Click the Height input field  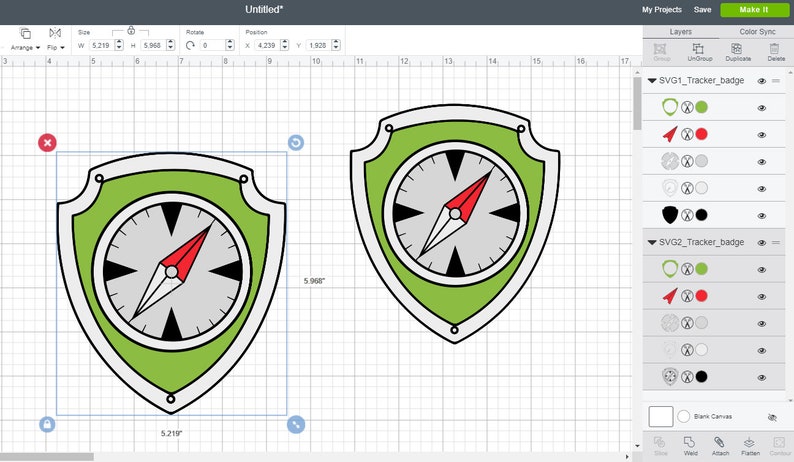(152, 45)
